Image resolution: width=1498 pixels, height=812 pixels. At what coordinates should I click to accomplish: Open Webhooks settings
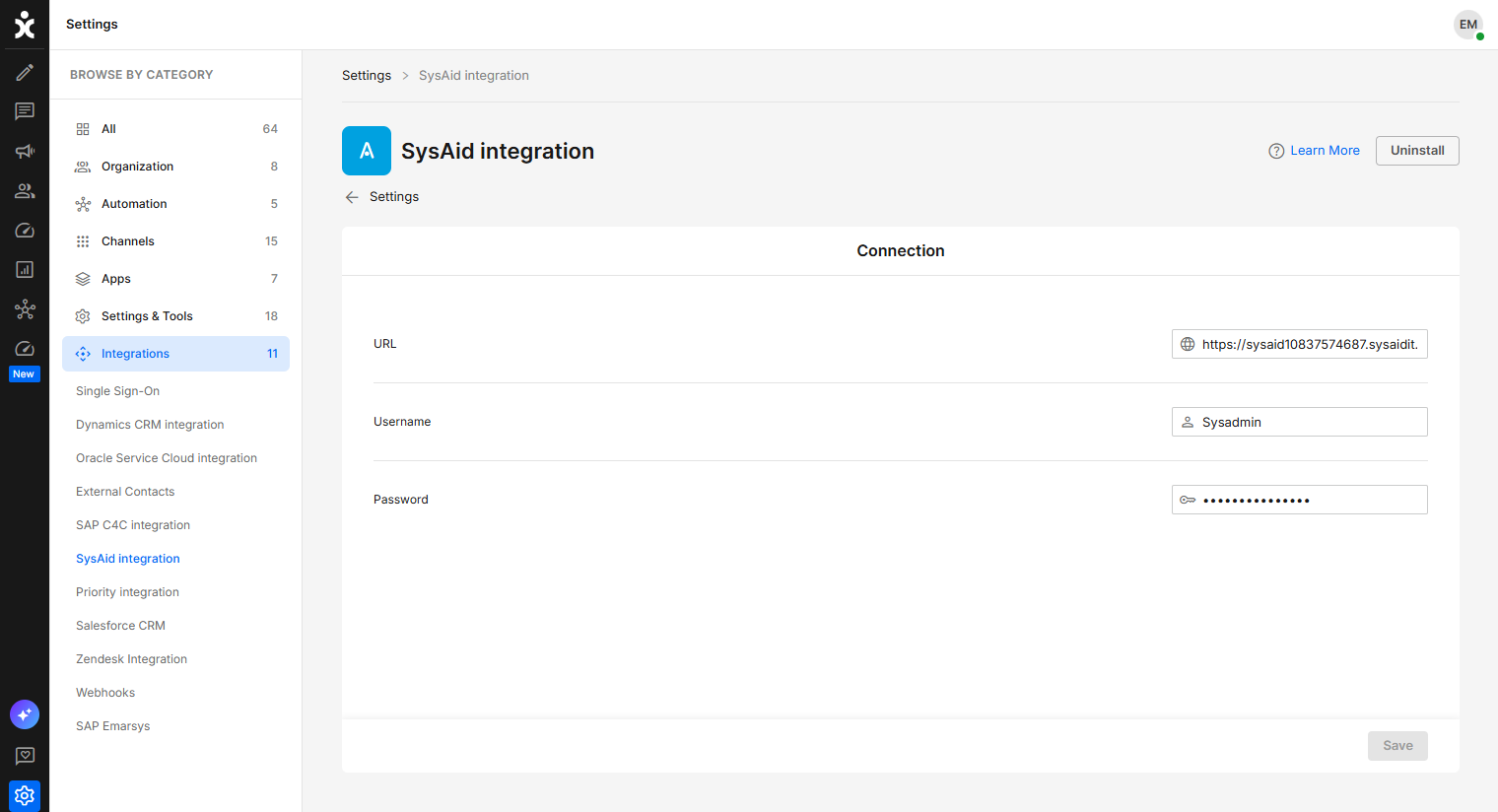(105, 693)
